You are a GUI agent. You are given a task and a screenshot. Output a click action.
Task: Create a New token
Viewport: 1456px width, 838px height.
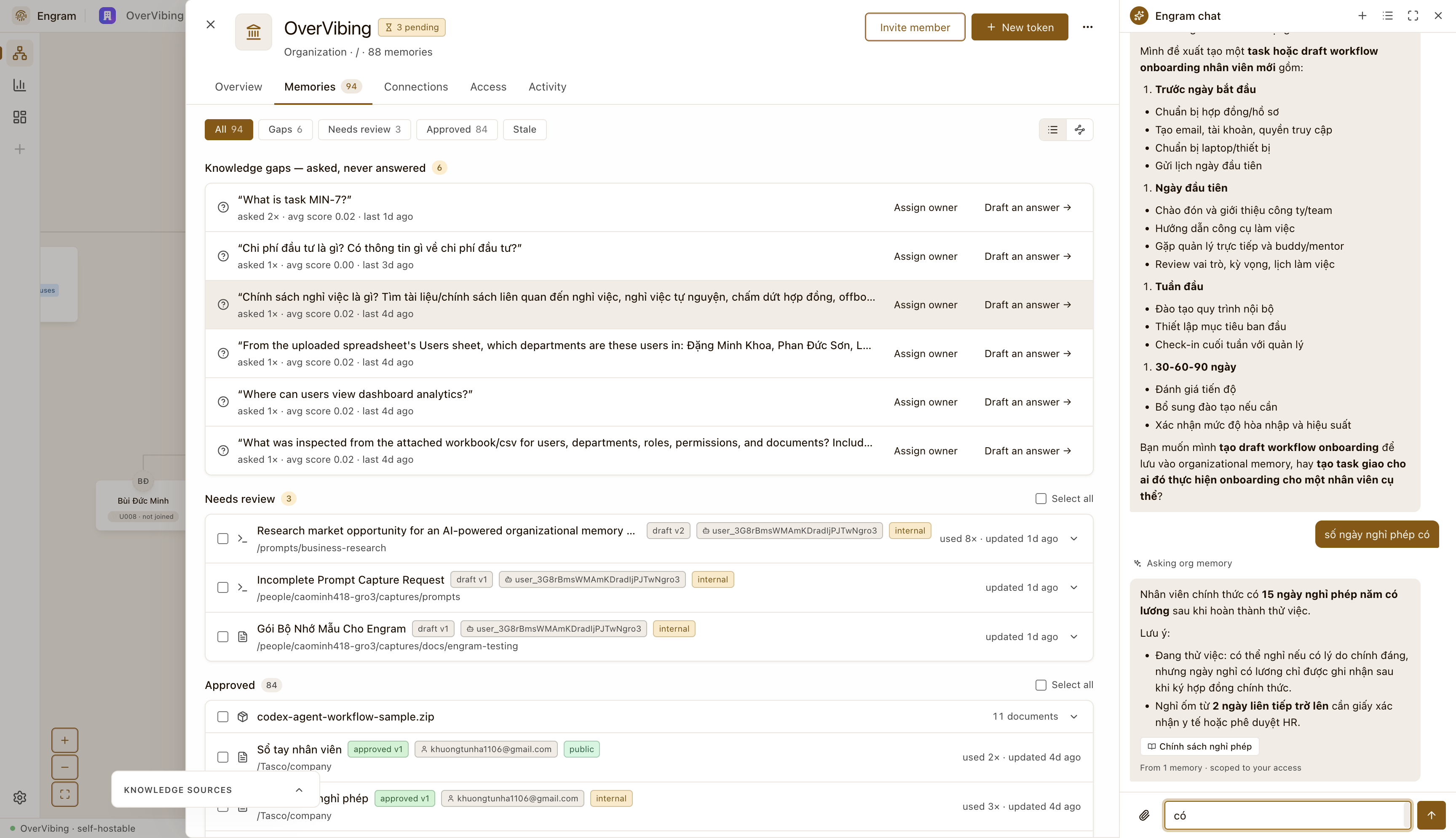coord(1020,27)
